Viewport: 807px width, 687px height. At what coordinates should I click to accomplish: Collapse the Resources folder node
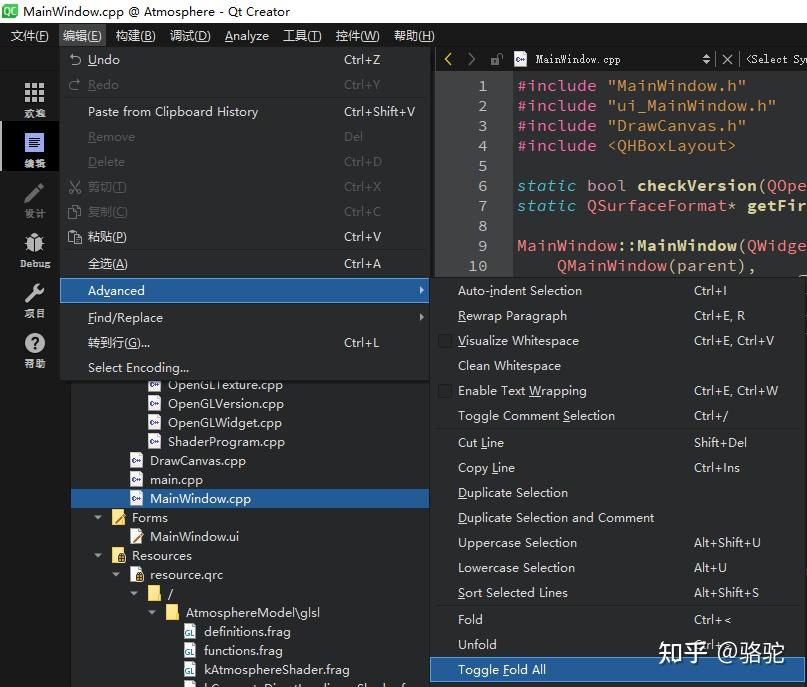99,556
